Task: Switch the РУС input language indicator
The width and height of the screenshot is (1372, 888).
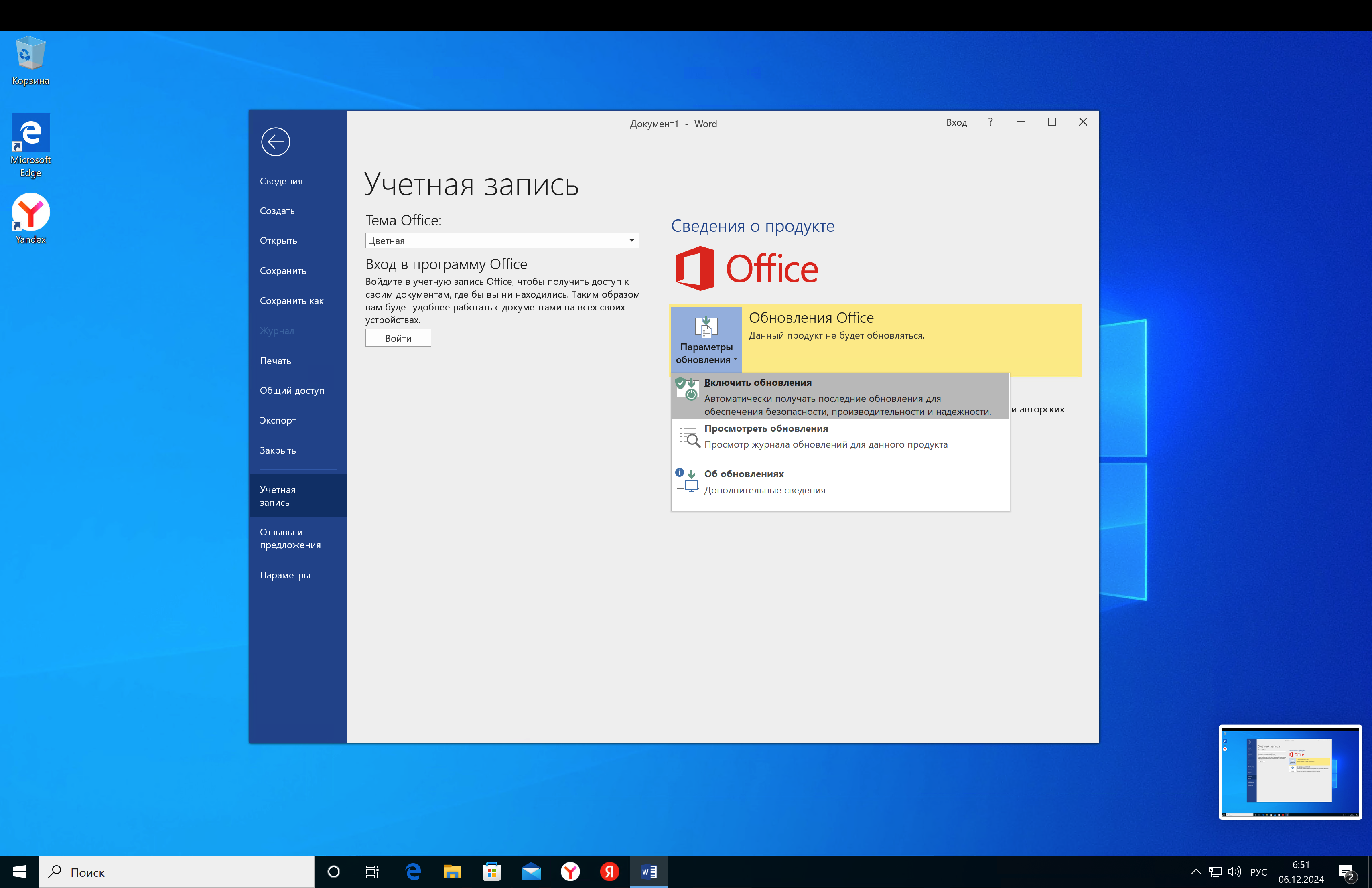Action: coord(1258,872)
